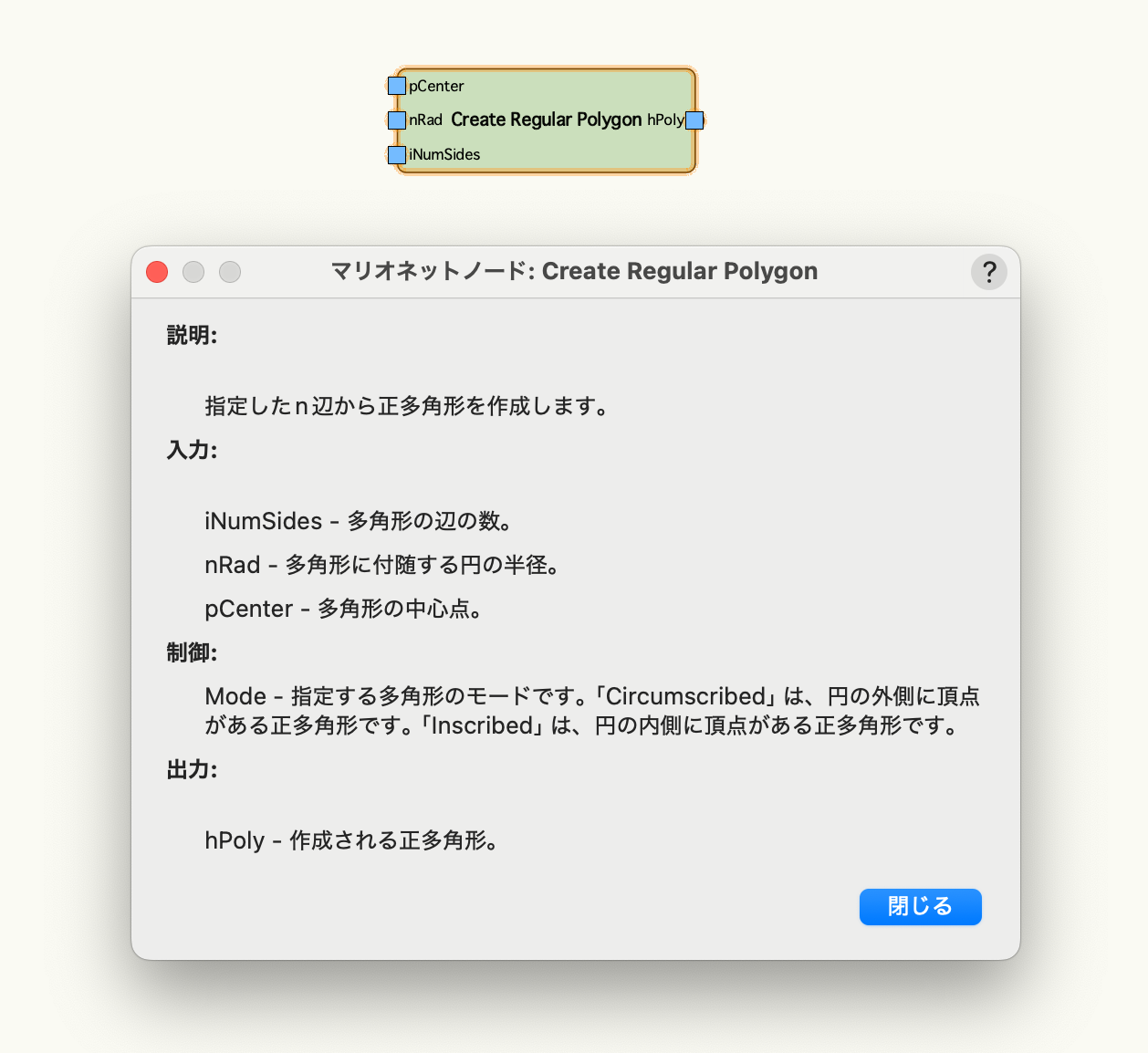
Task: Click the iNumSides description line in dialog
Action: (x=360, y=521)
